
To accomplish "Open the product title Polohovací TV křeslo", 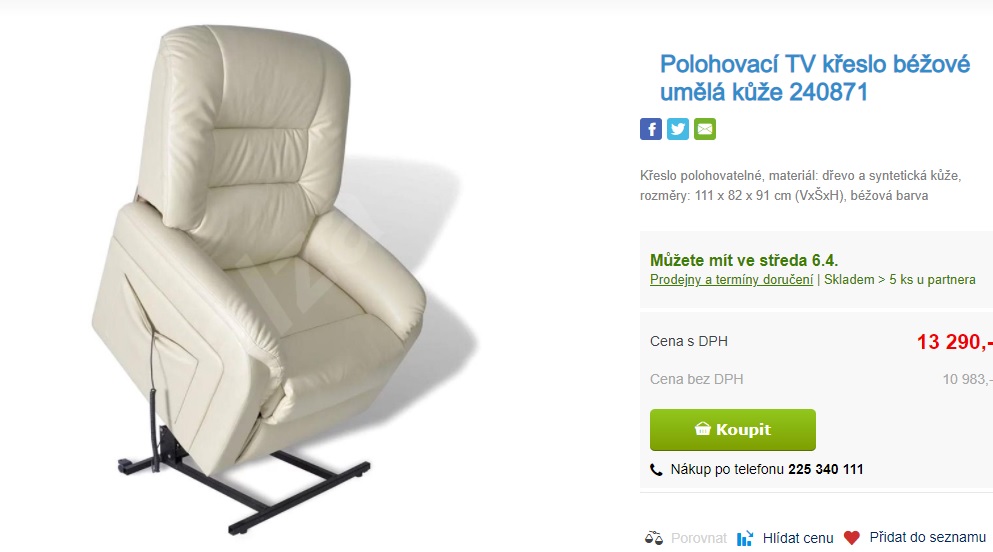I will point(814,78).
